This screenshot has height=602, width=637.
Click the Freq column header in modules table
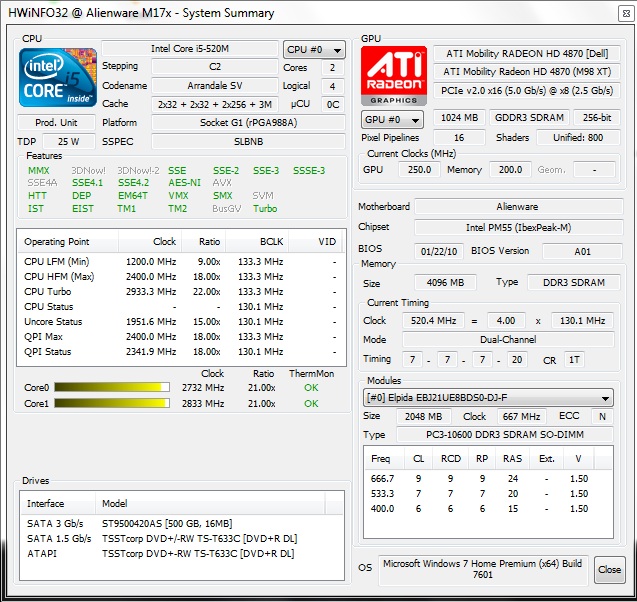[384, 459]
